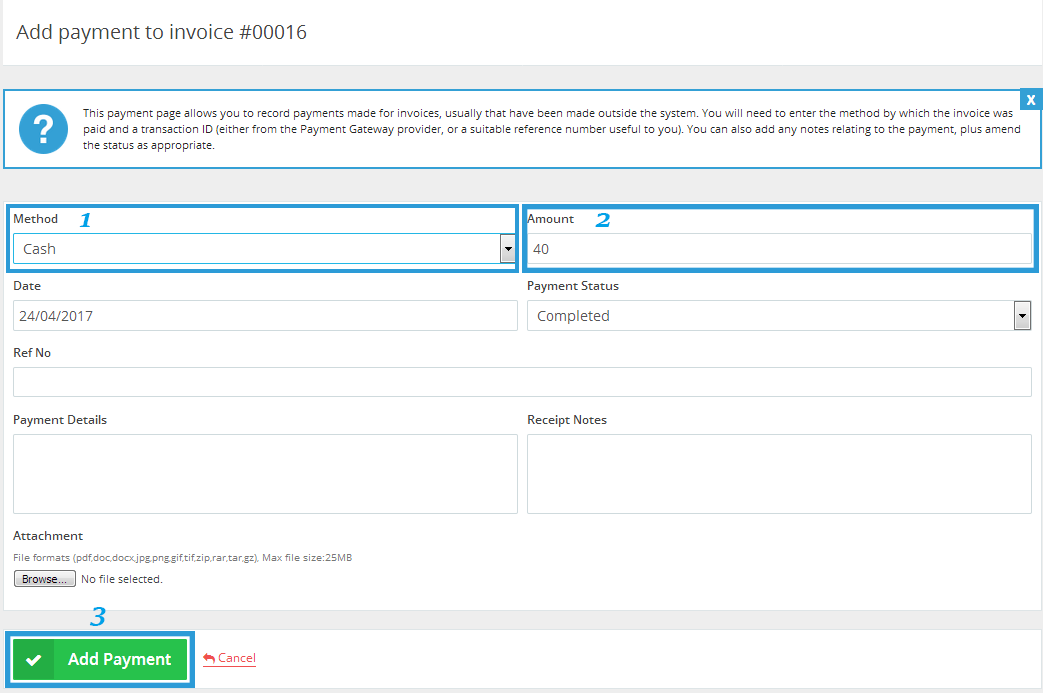
Task: Open the Payment Status dropdown
Action: point(779,316)
